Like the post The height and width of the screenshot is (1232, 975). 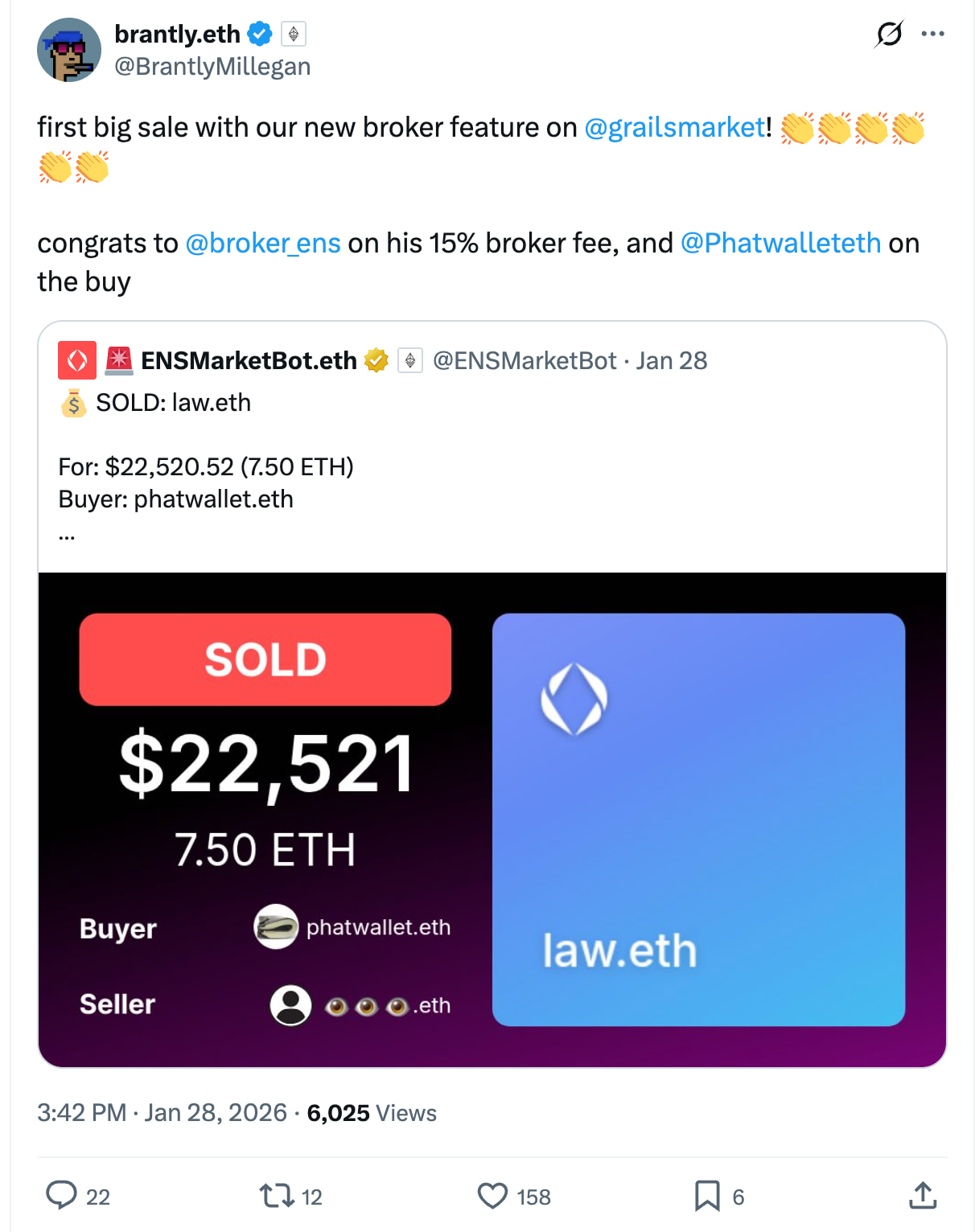[x=492, y=1197]
